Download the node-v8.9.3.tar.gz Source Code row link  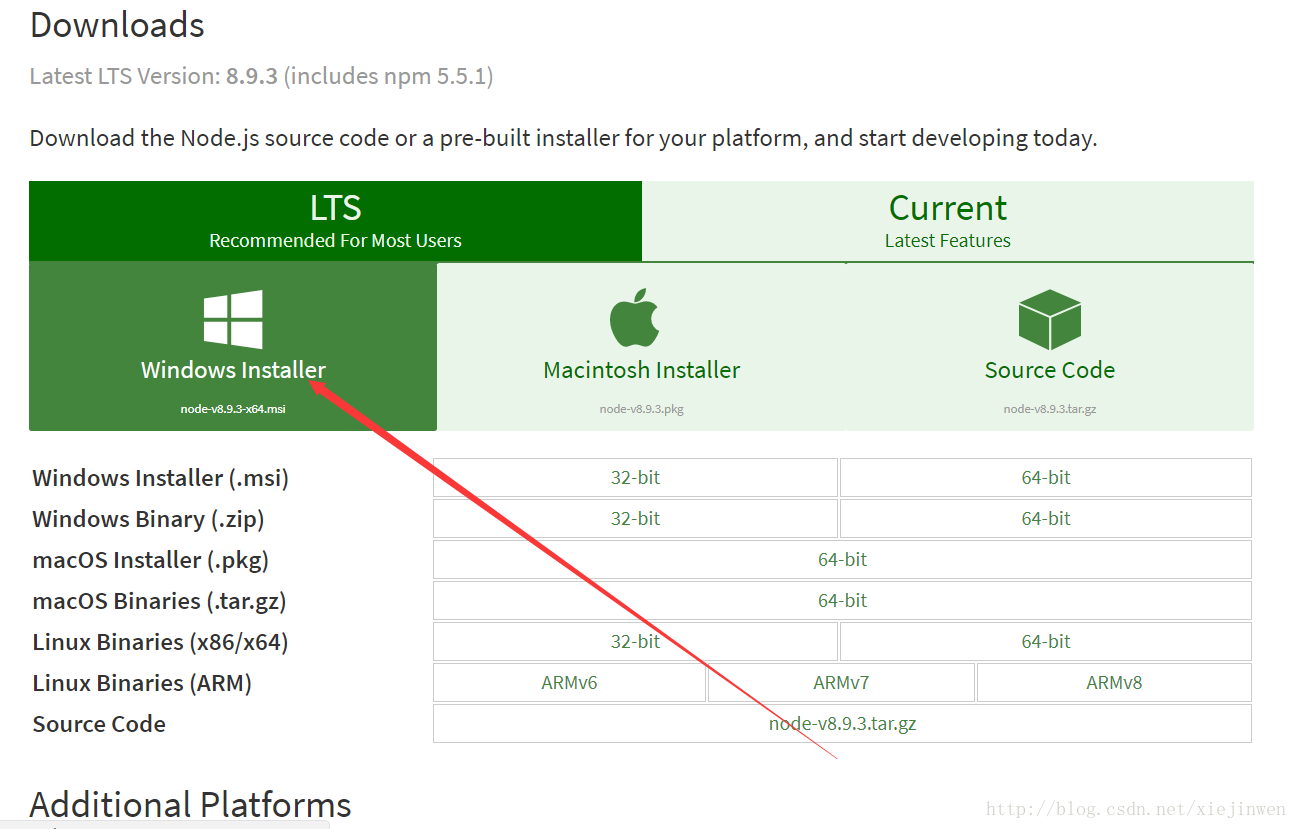point(842,724)
